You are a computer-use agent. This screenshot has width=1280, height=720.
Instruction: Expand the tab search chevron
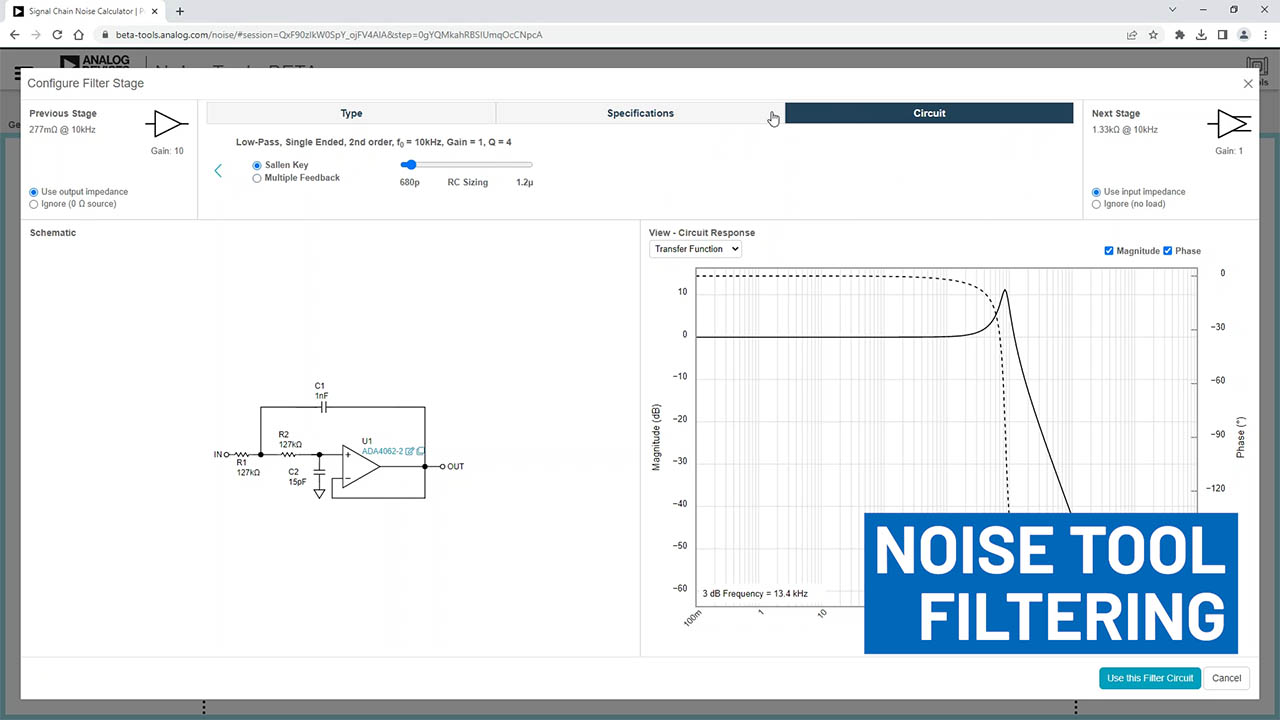tap(1172, 10)
